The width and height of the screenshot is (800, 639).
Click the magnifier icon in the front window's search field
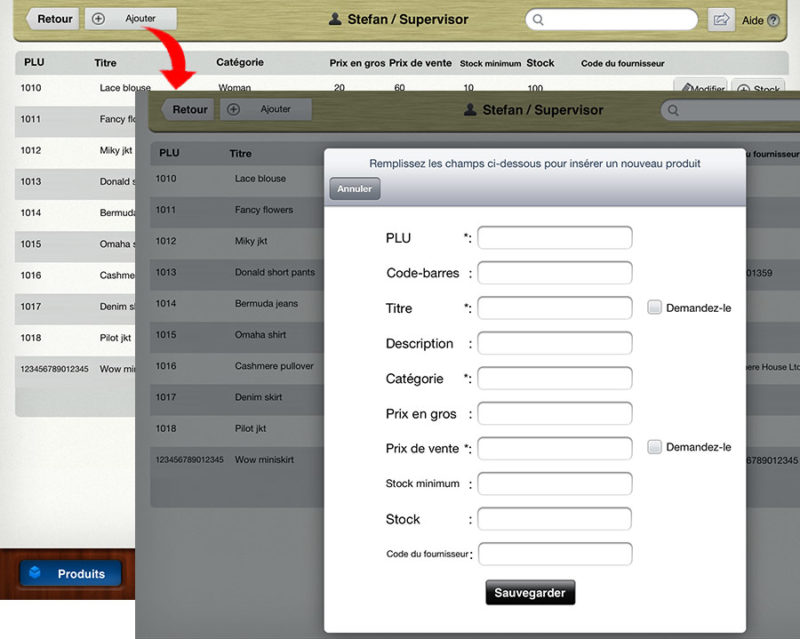(674, 110)
